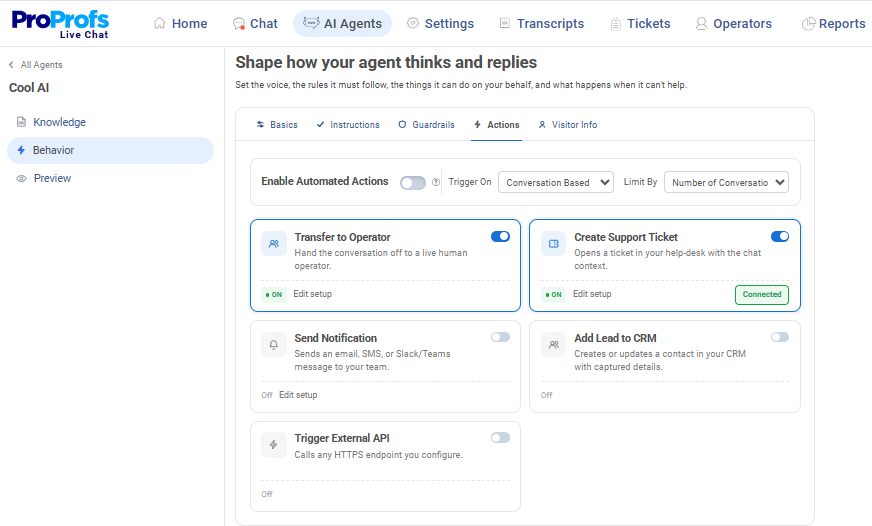The width and height of the screenshot is (872, 526).
Task: Open the Tickets menu item
Action: coord(641,23)
